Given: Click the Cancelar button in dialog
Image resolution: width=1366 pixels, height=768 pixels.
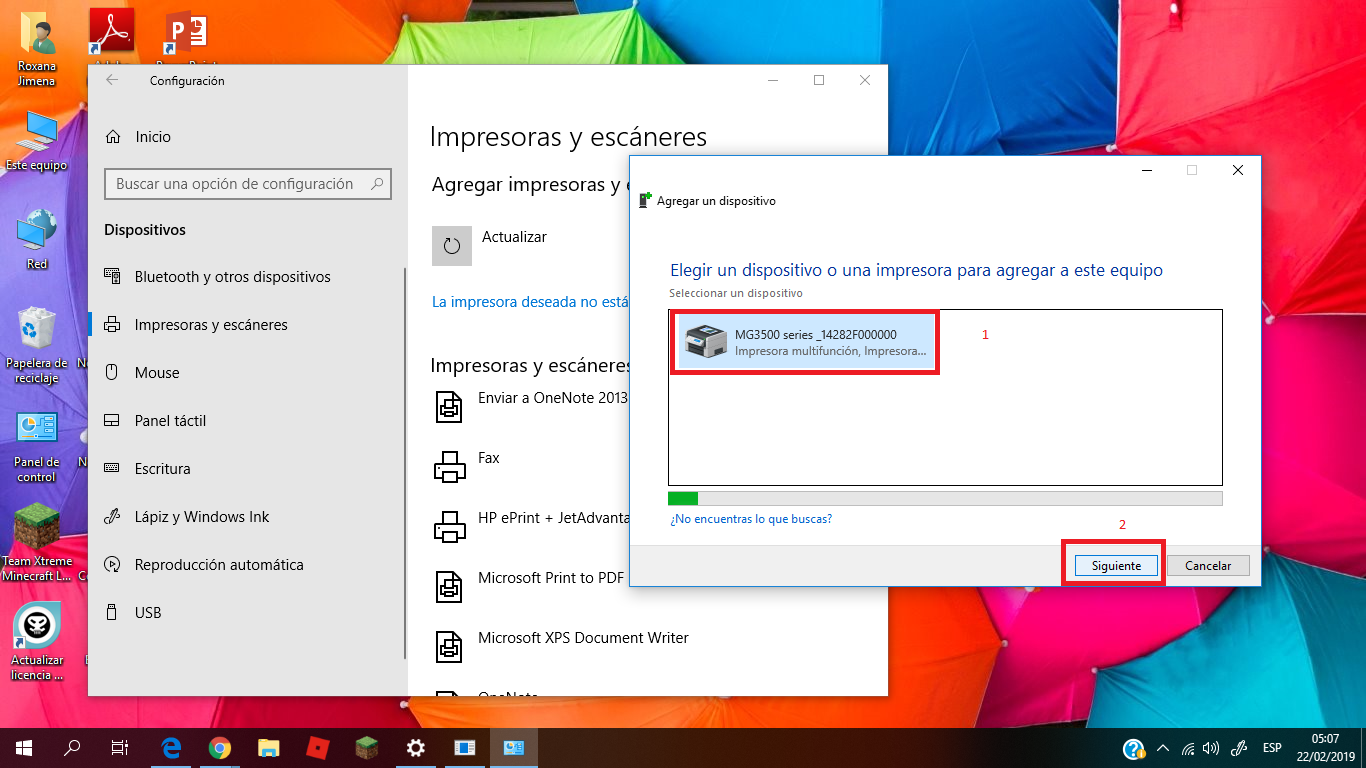Looking at the screenshot, I should 1208,566.
